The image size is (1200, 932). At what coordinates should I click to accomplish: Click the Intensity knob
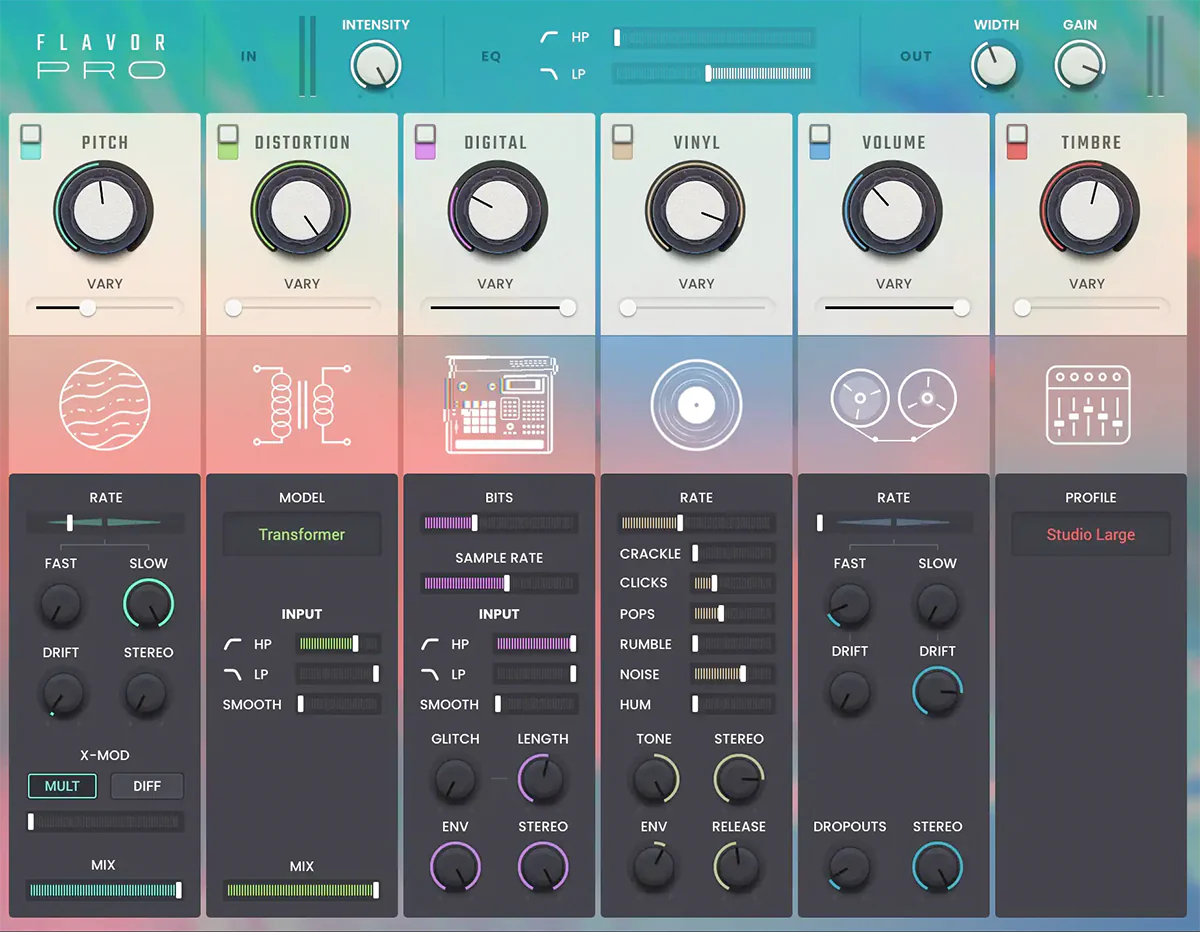(376, 62)
